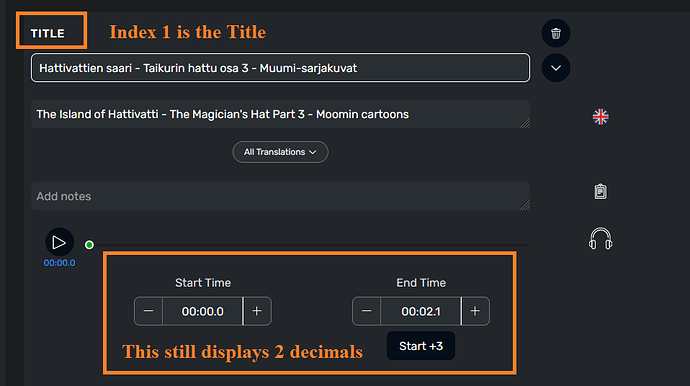Click the headphones audio icon
This screenshot has height=386, width=690.
pyautogui.click(x=600, y=239)
